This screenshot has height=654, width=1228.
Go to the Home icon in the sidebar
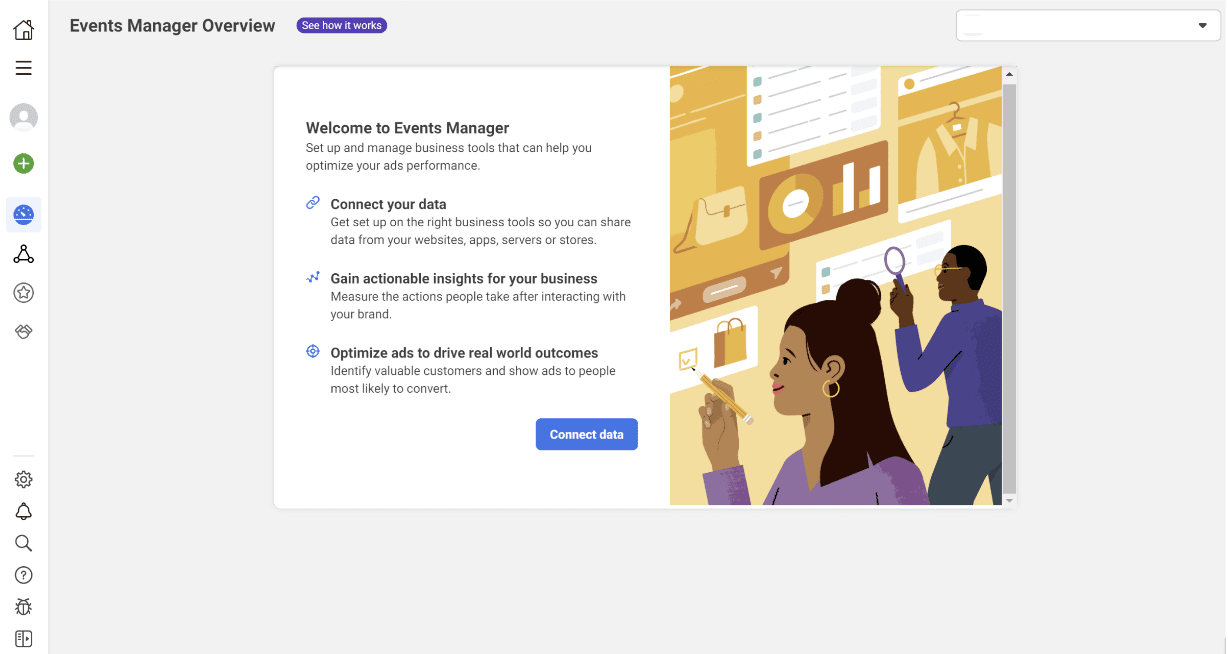(24, 29)
